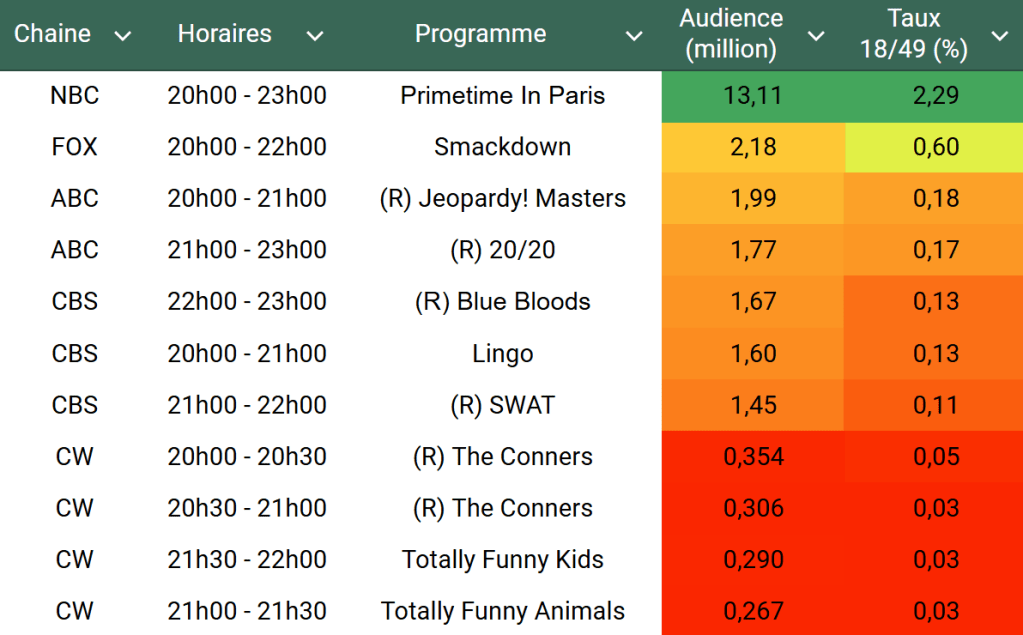This screenshot has width=1023, height=635.
Task: Click the (R) Jeopardy! Masters cell
Action: 503,199
